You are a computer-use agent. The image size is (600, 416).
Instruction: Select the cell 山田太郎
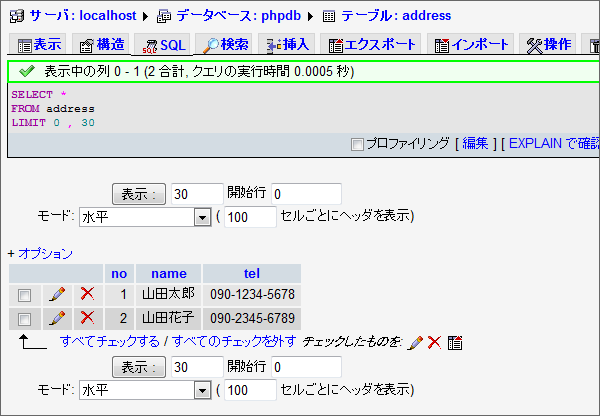click(168, 294)
